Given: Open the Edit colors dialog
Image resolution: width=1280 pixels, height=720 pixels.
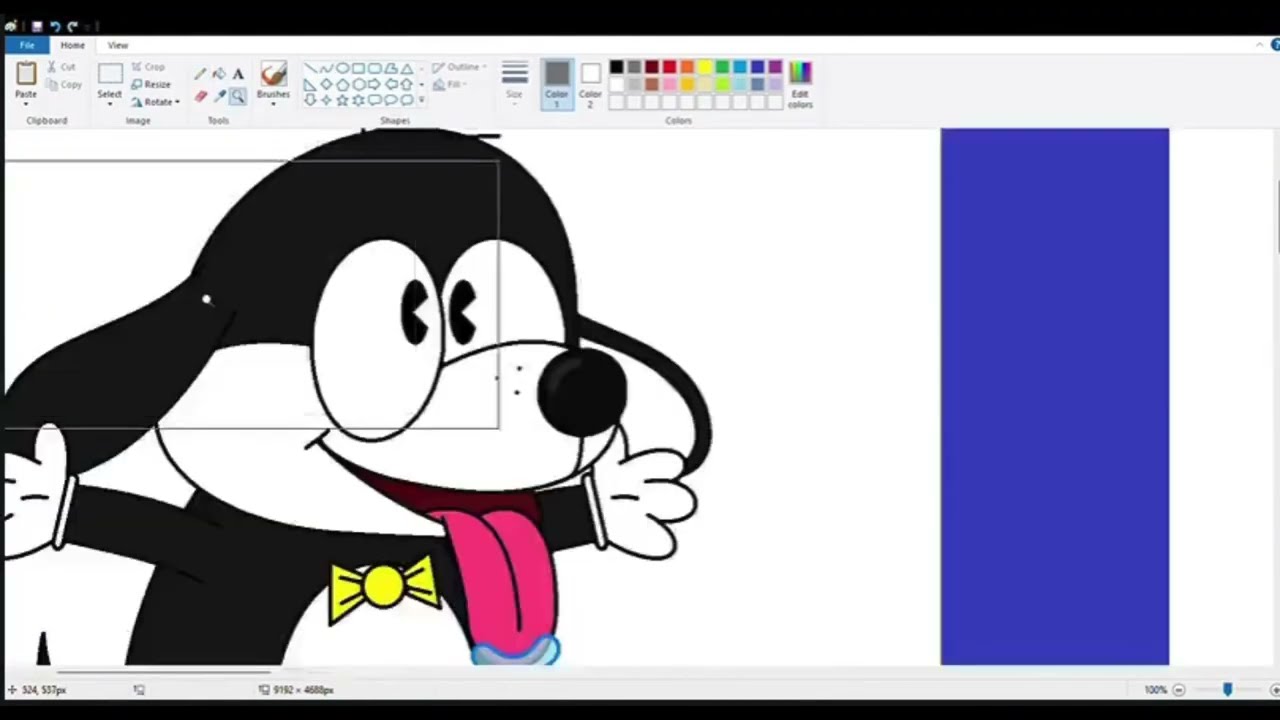Looking at the screenshot, I should pos(800,84).
